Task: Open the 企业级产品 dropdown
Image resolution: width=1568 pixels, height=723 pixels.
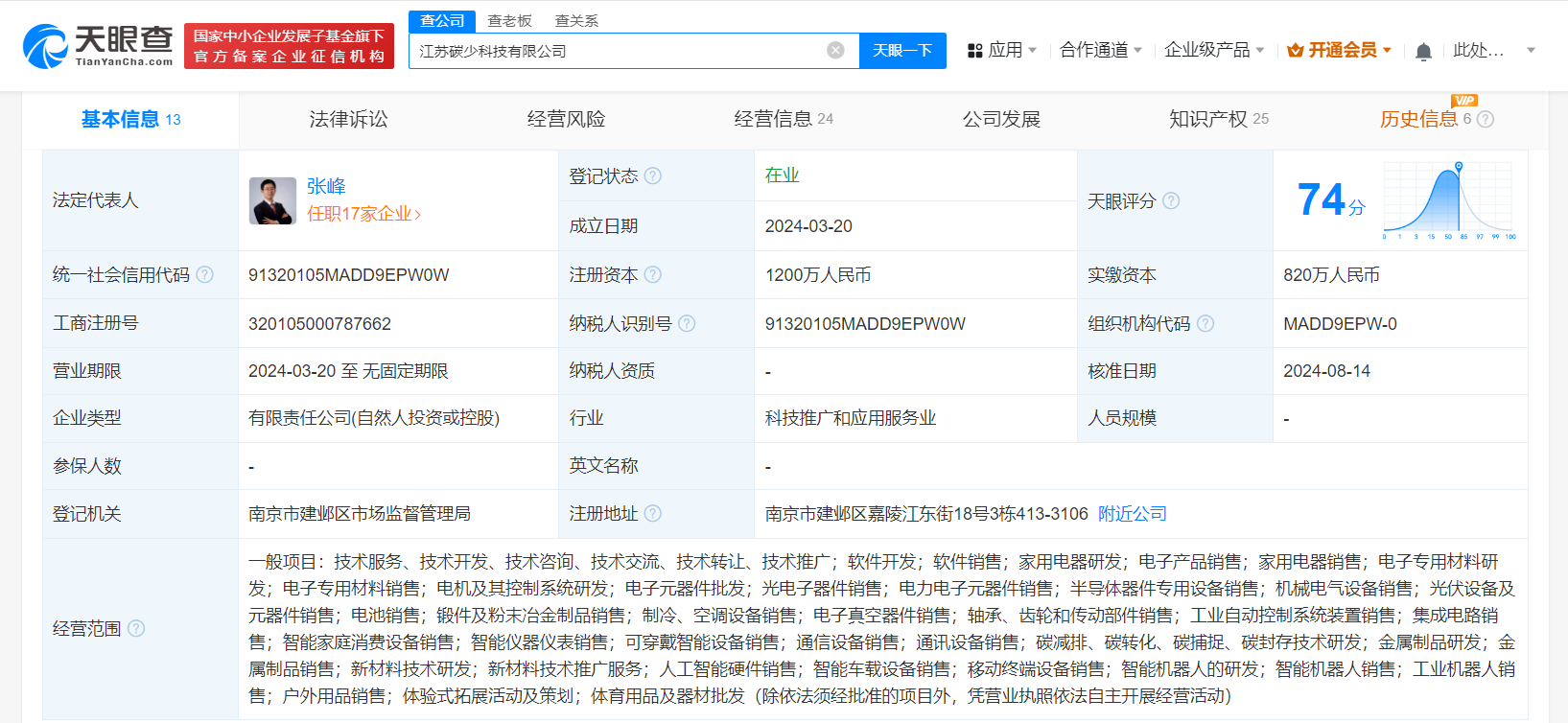Action: click(1213, 50)
